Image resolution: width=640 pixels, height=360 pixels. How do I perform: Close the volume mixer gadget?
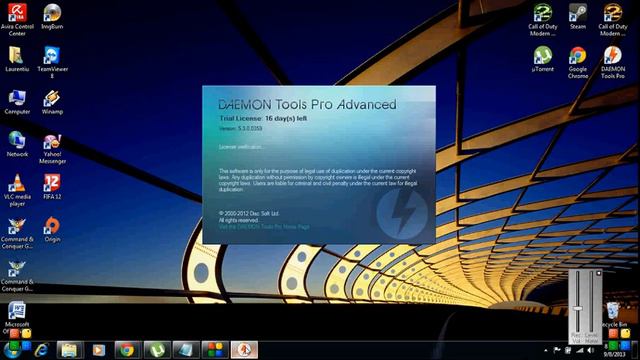click(598, 273)
